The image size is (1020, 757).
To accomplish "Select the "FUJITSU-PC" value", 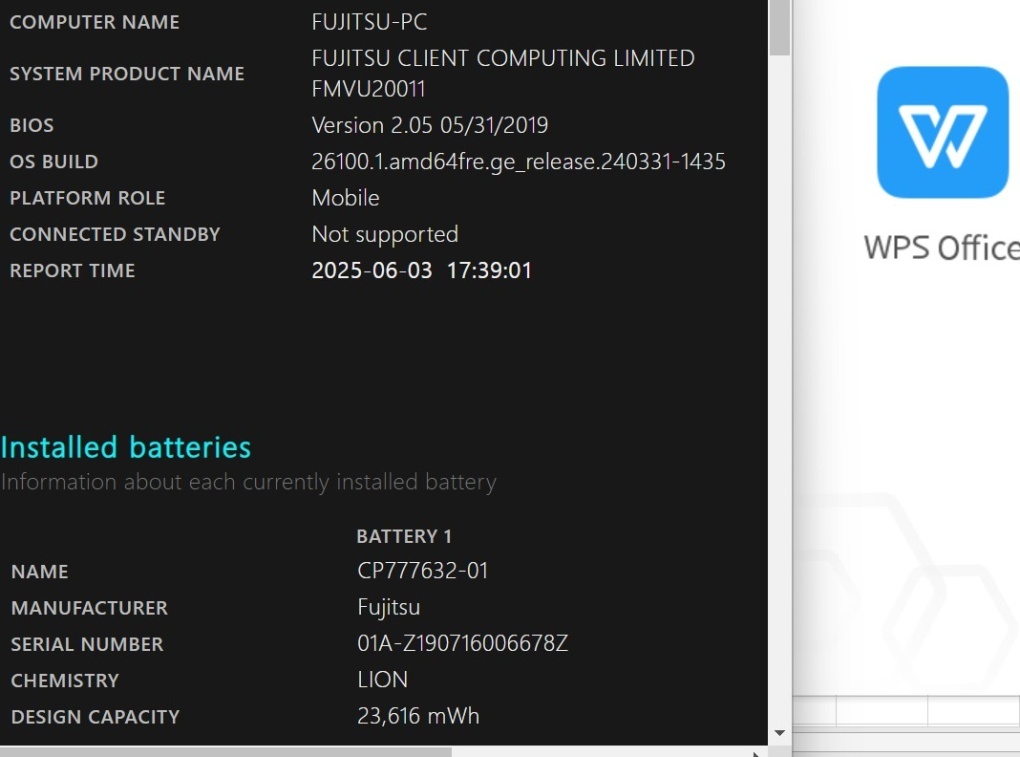I will tap(369, 22).
